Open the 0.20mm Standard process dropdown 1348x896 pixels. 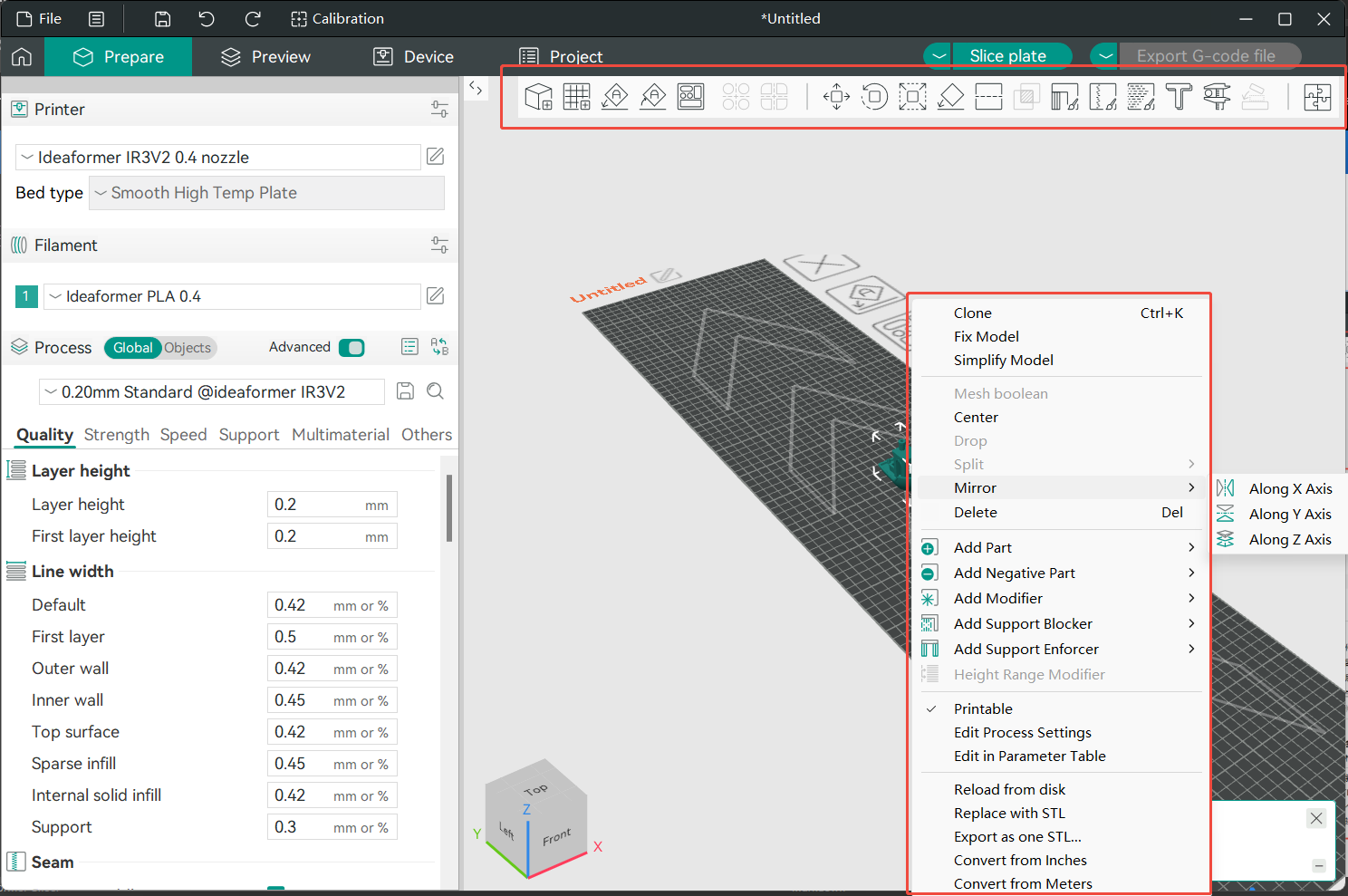click(x=211, y=392)
